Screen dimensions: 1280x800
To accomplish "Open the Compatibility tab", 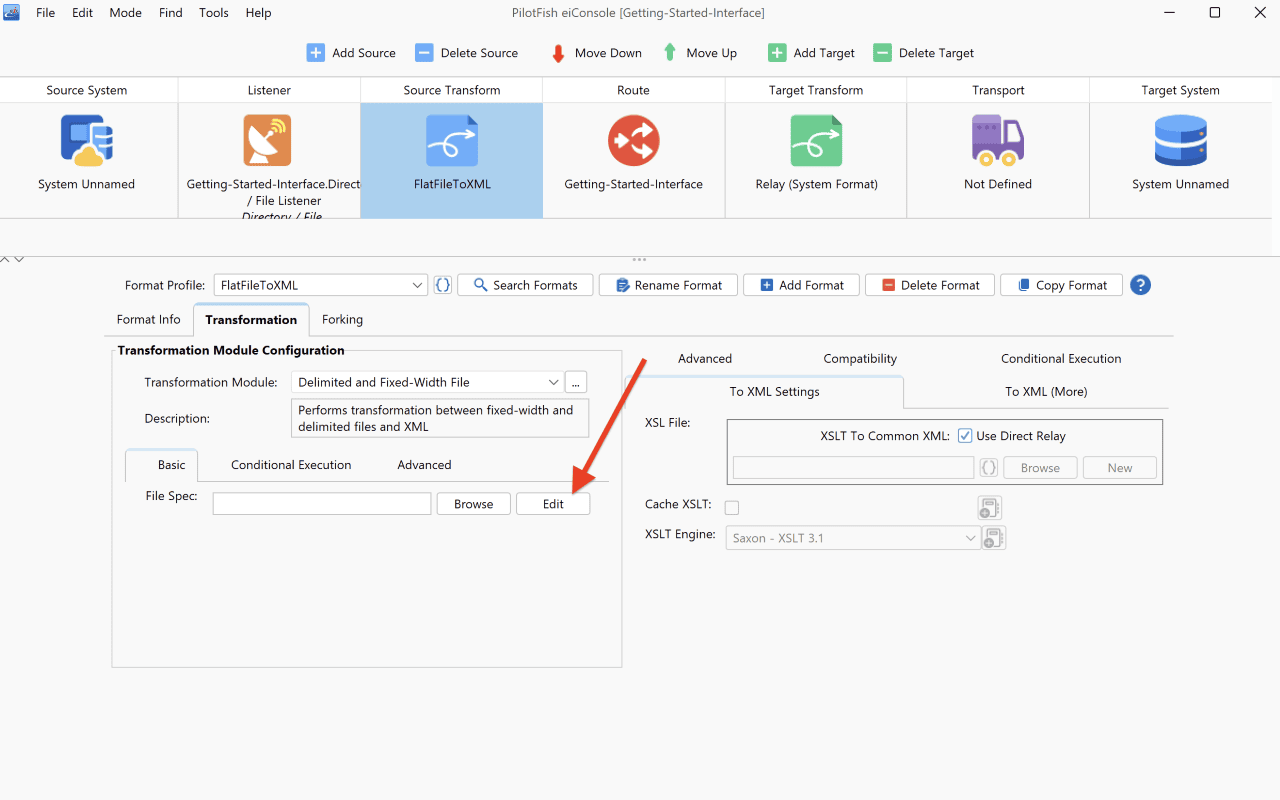I will [860, 359].
